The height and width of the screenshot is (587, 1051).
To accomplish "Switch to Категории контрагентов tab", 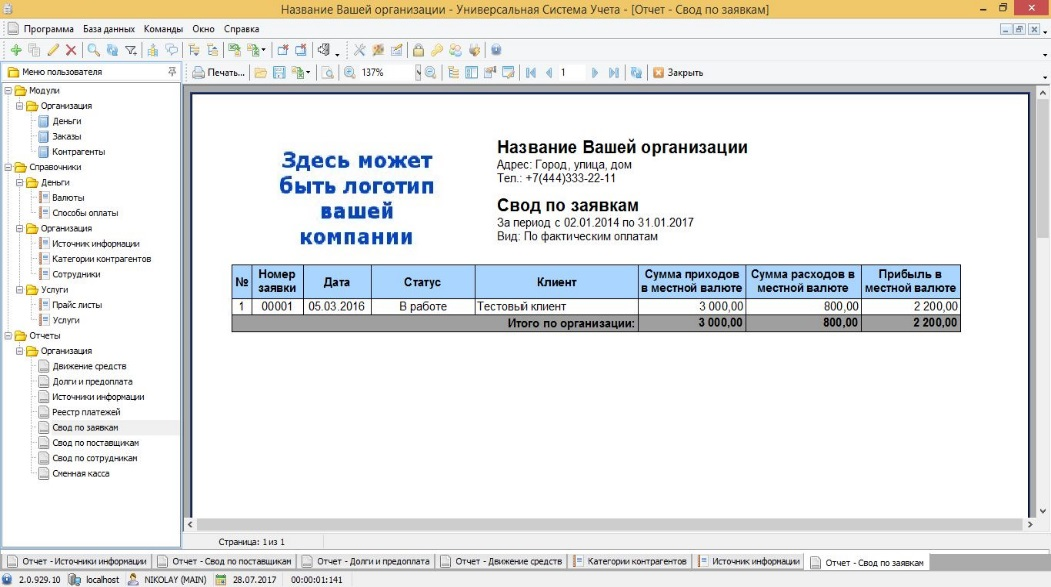I will point(630,562).
